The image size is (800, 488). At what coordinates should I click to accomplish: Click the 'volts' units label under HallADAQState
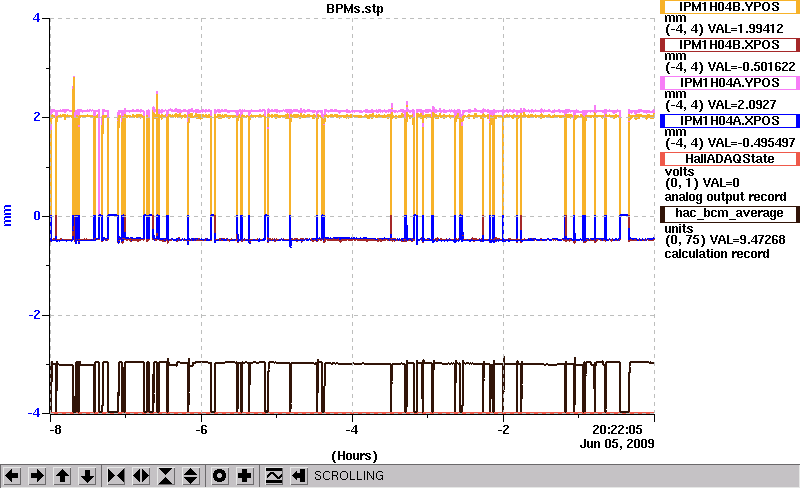(679, 172)
